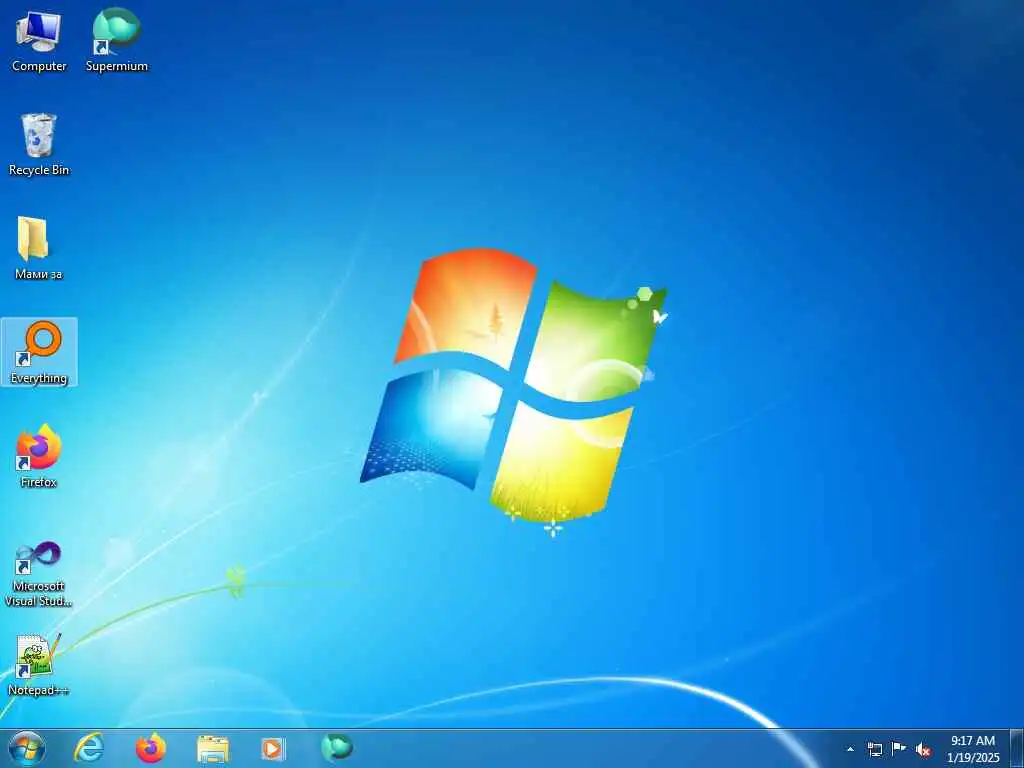This screenshot has width=1024, height=768.
Task: Show hidden system tray icons
Action: [x=850, y=749]
